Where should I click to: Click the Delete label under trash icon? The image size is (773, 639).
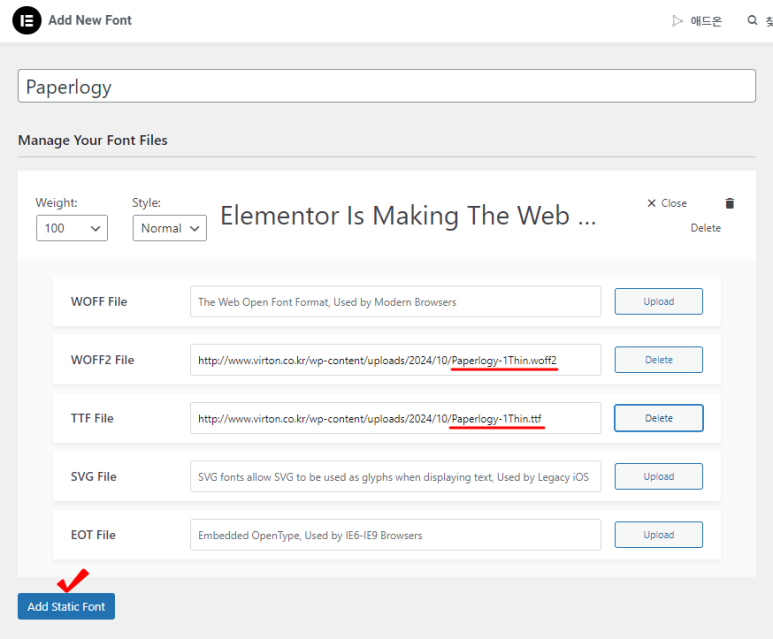pyautogui.click(x=705, y=228)
